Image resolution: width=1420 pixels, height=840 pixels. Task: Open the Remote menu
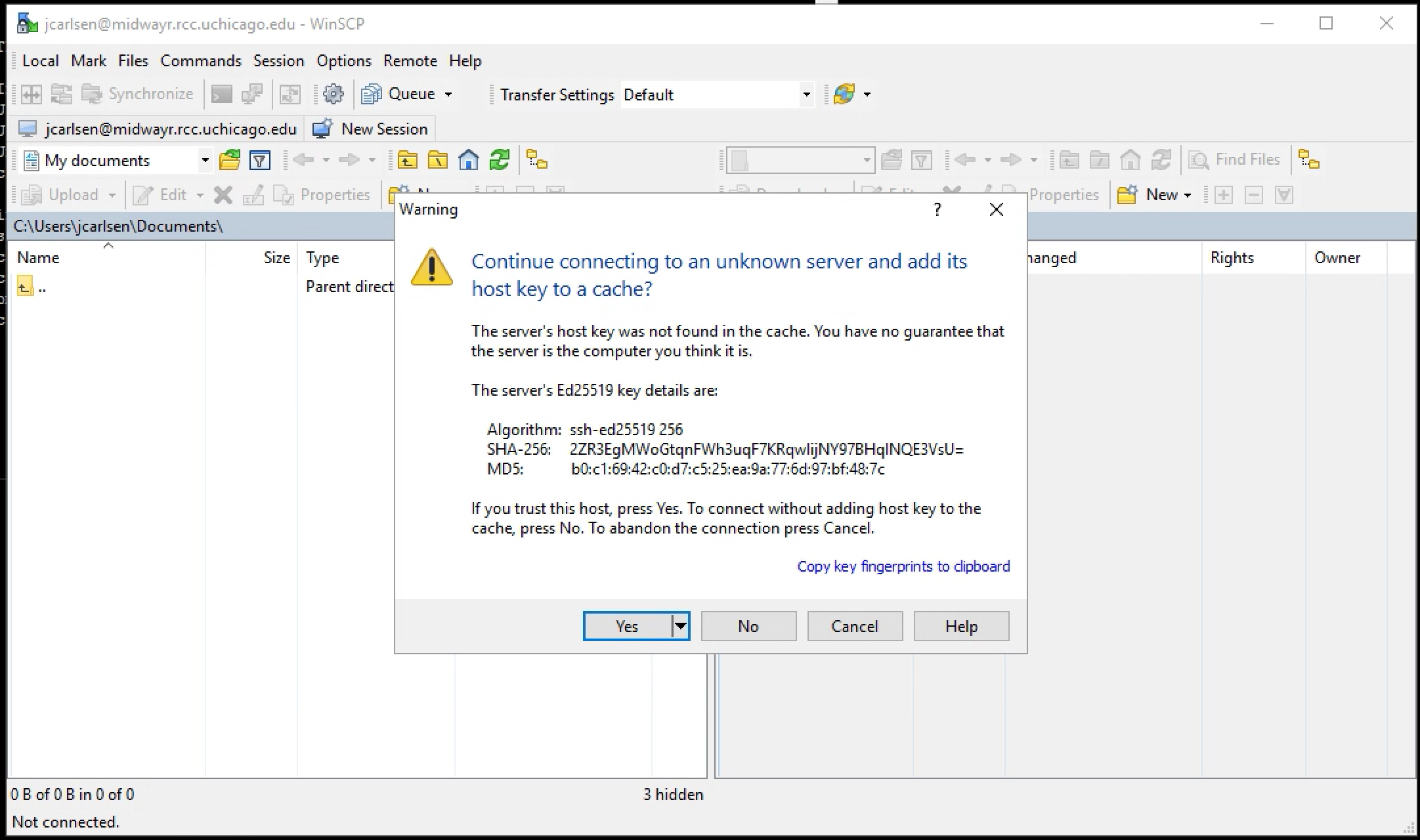[x=410, y=61]
